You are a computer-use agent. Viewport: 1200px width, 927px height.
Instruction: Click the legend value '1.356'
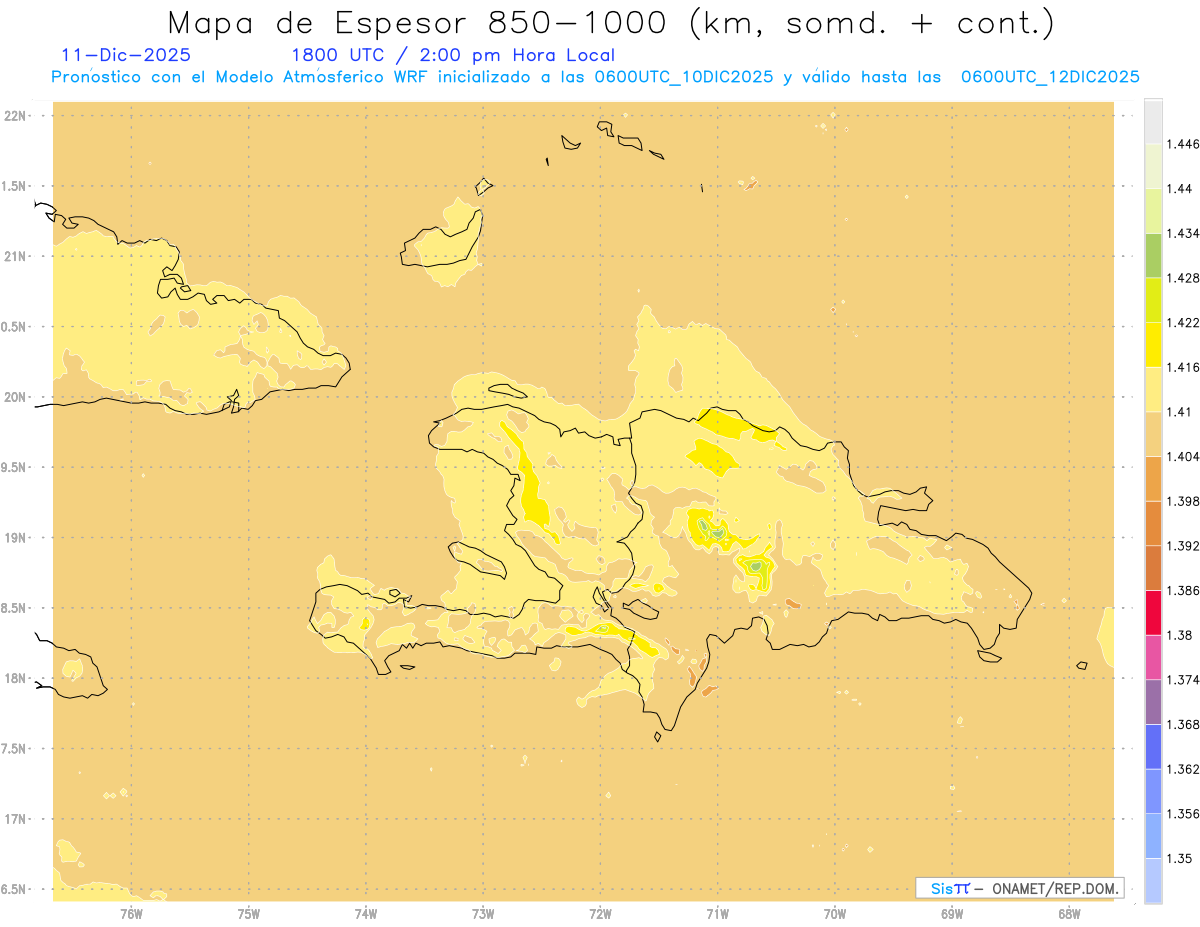point(1183,814)
